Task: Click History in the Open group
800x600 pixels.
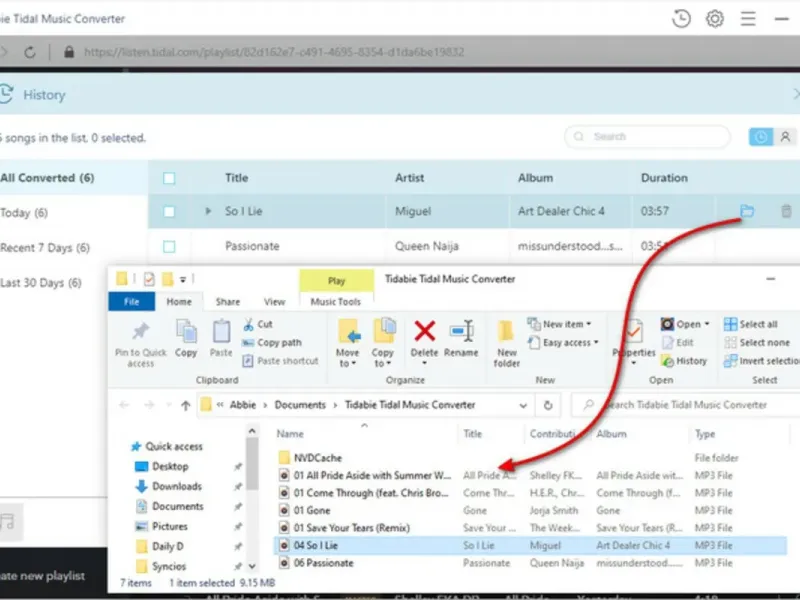Action: pos(684,361)
